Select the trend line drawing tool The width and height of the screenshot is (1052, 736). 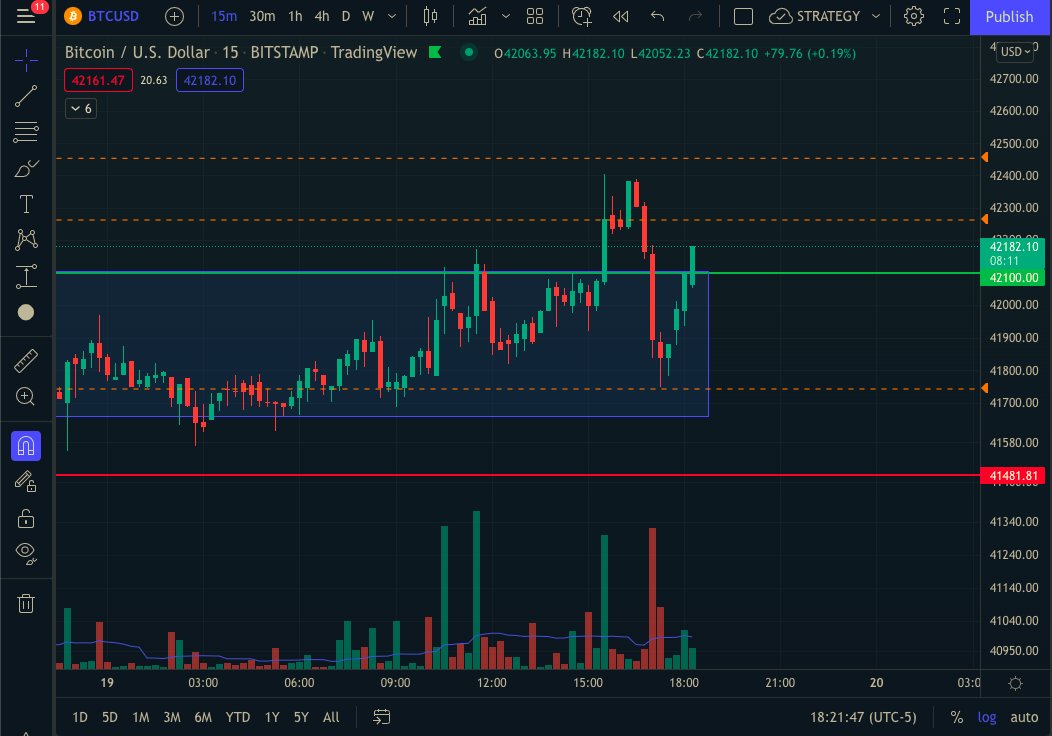pos(26,97)
